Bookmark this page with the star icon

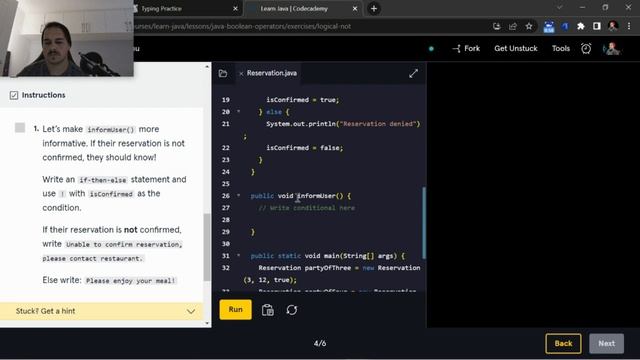tap(529, 27)
